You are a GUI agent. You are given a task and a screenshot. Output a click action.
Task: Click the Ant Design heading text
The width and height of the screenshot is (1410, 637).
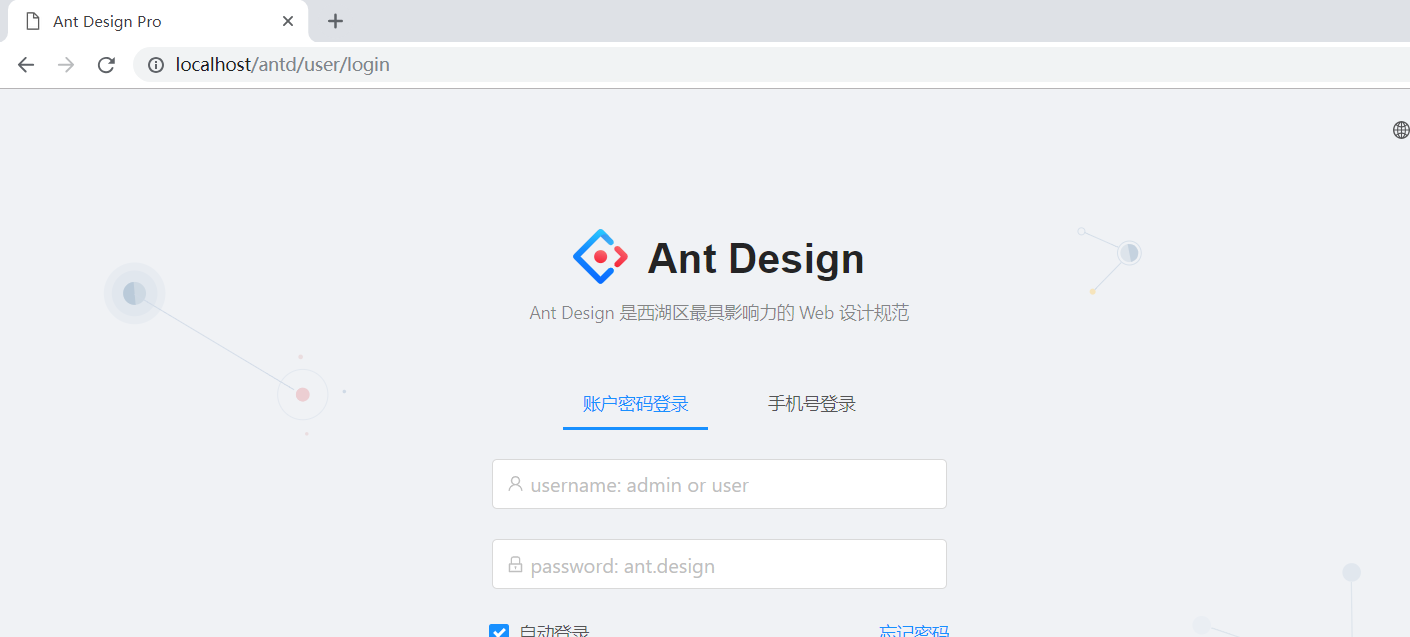(755, 258)
